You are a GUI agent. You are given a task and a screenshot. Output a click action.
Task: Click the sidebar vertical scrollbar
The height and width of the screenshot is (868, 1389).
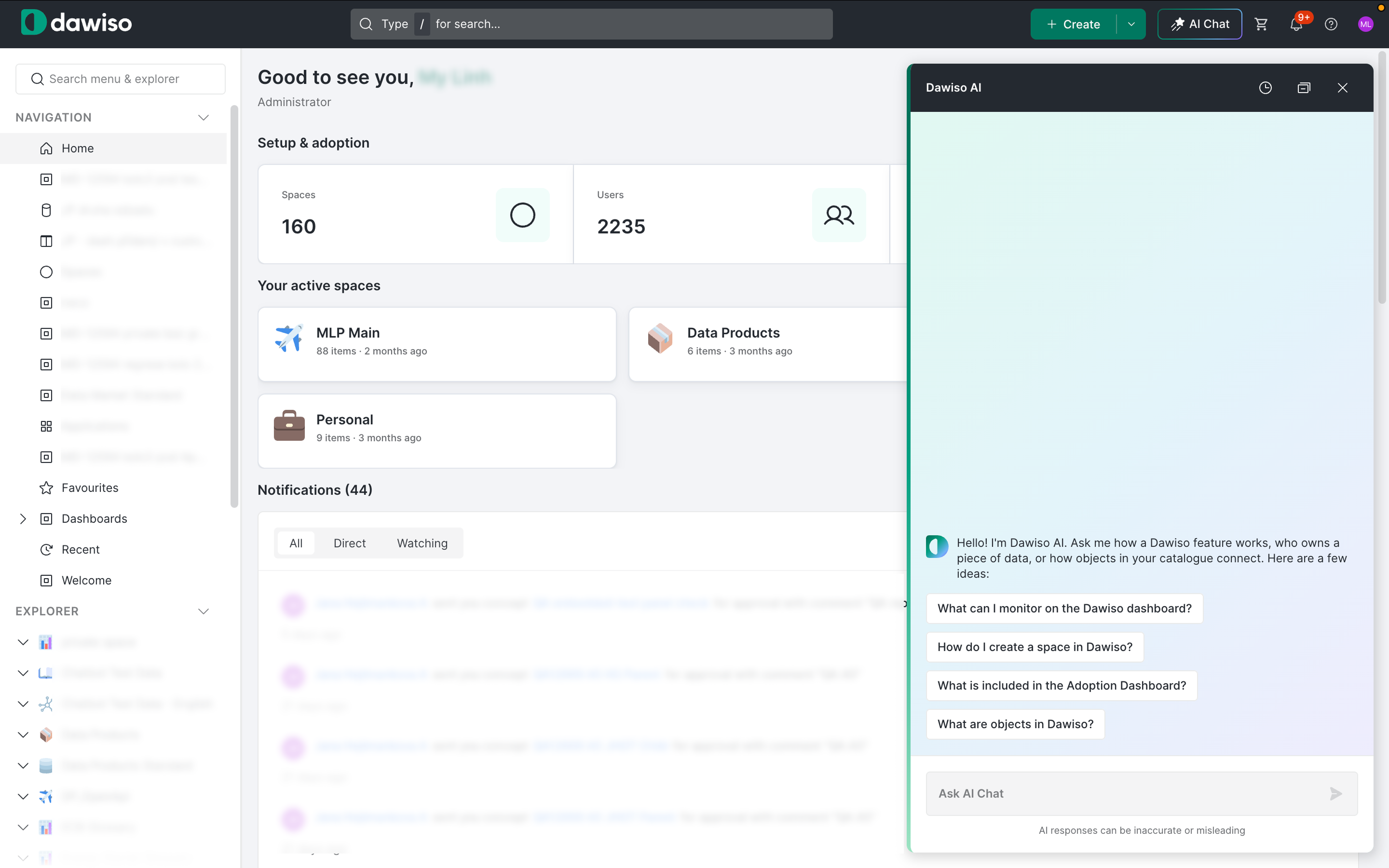coord(233,307)
